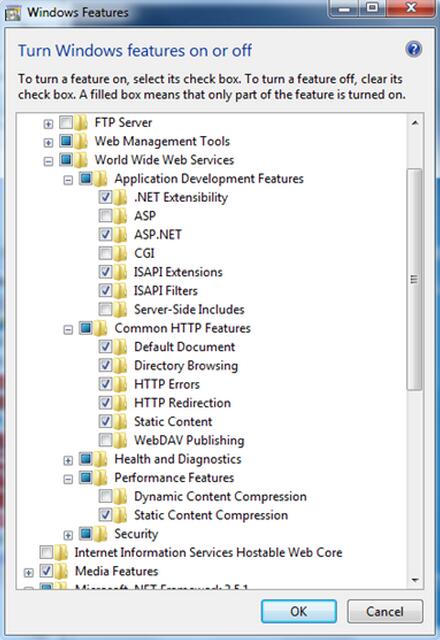Check the Server-Side Includes checkbox
The image size is (440, 640).
[x=106, y=309]
